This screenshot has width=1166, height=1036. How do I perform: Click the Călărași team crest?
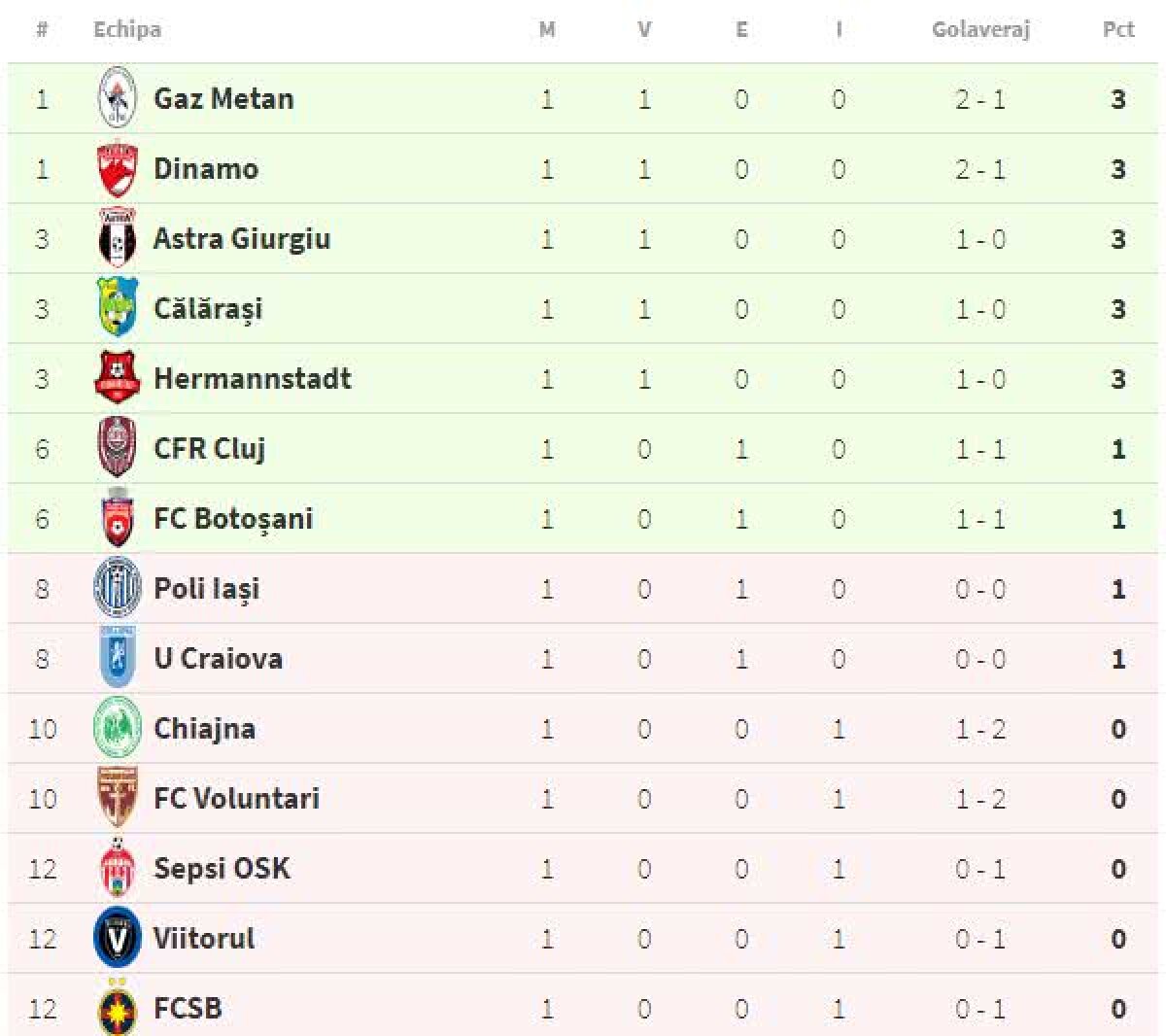[118, 308]
